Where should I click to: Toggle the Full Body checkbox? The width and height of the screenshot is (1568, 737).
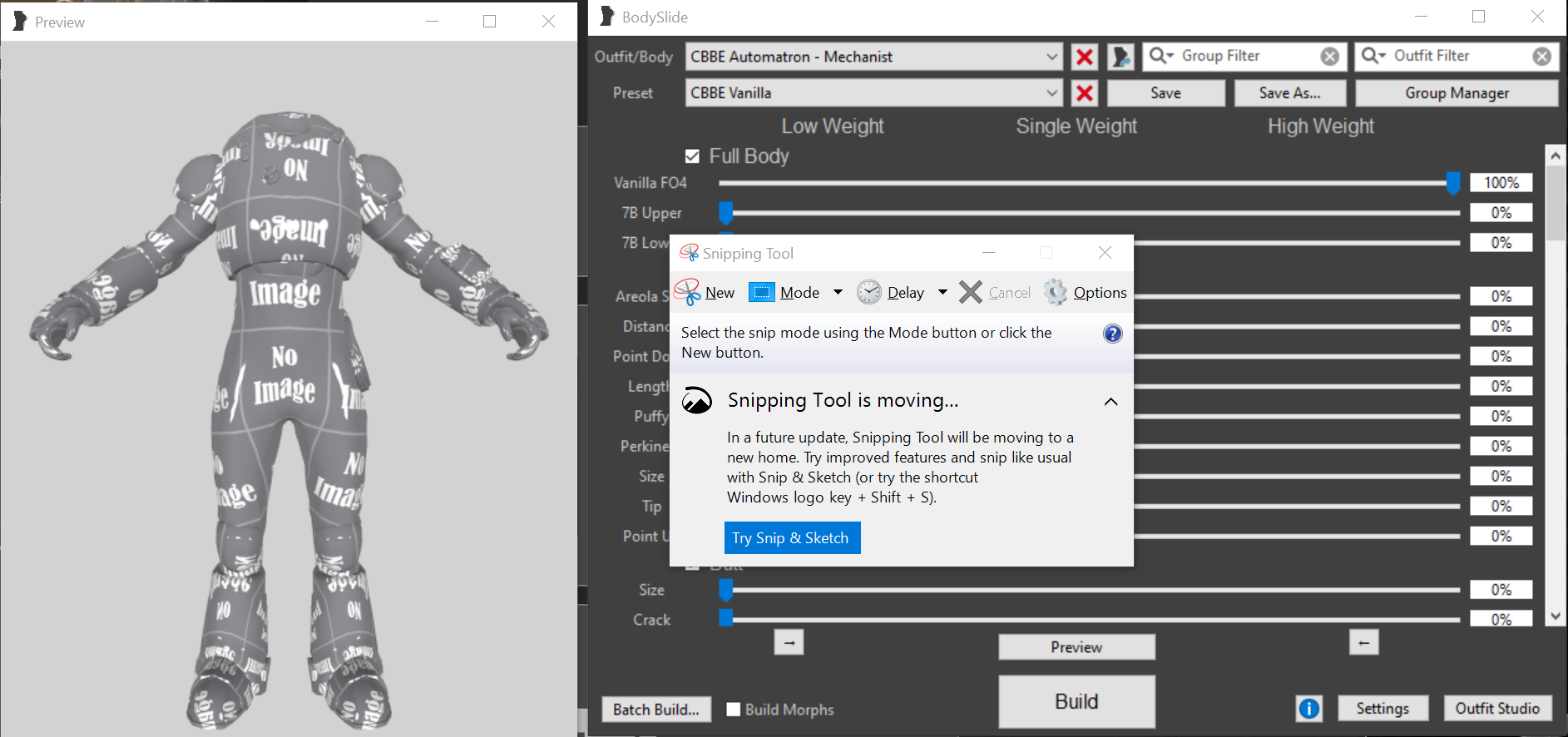click(692, 156)
